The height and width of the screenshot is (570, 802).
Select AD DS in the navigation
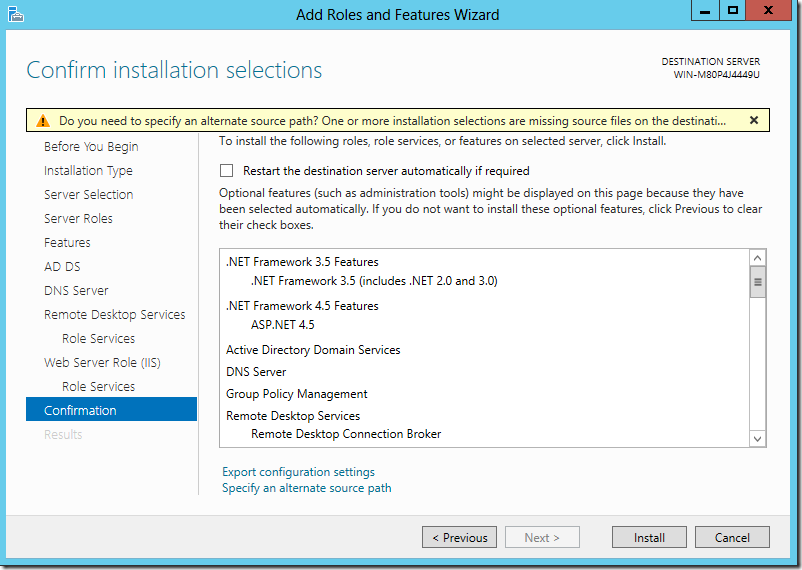click(62, 267)
